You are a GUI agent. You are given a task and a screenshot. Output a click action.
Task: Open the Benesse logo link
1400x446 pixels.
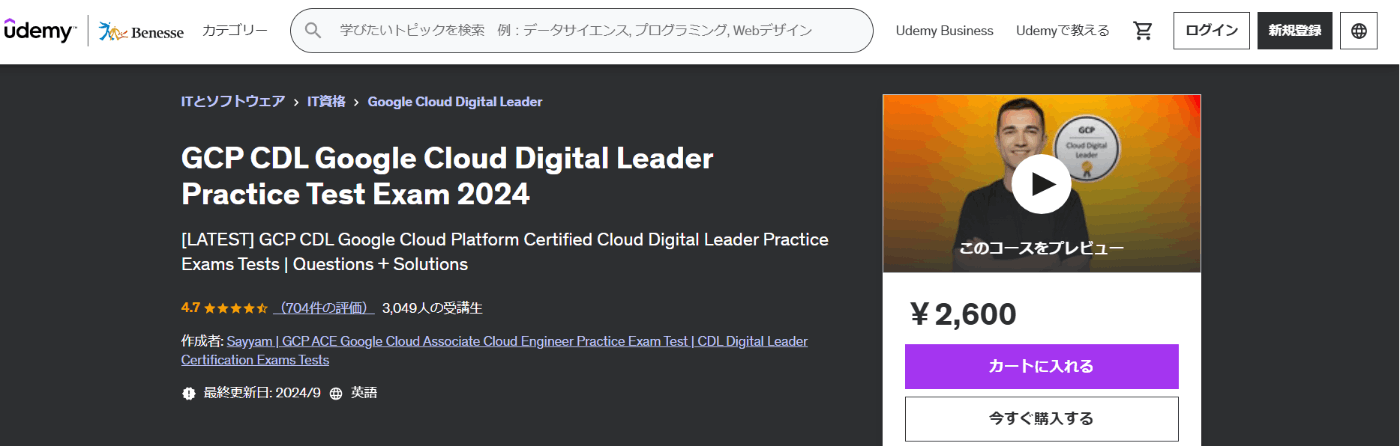[141, 31]
